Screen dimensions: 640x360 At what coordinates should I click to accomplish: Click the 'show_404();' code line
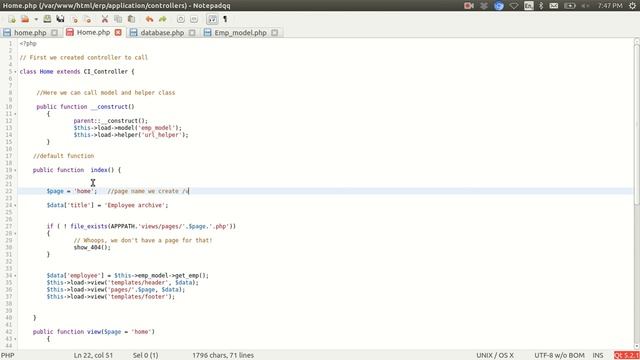pos(92,247)
